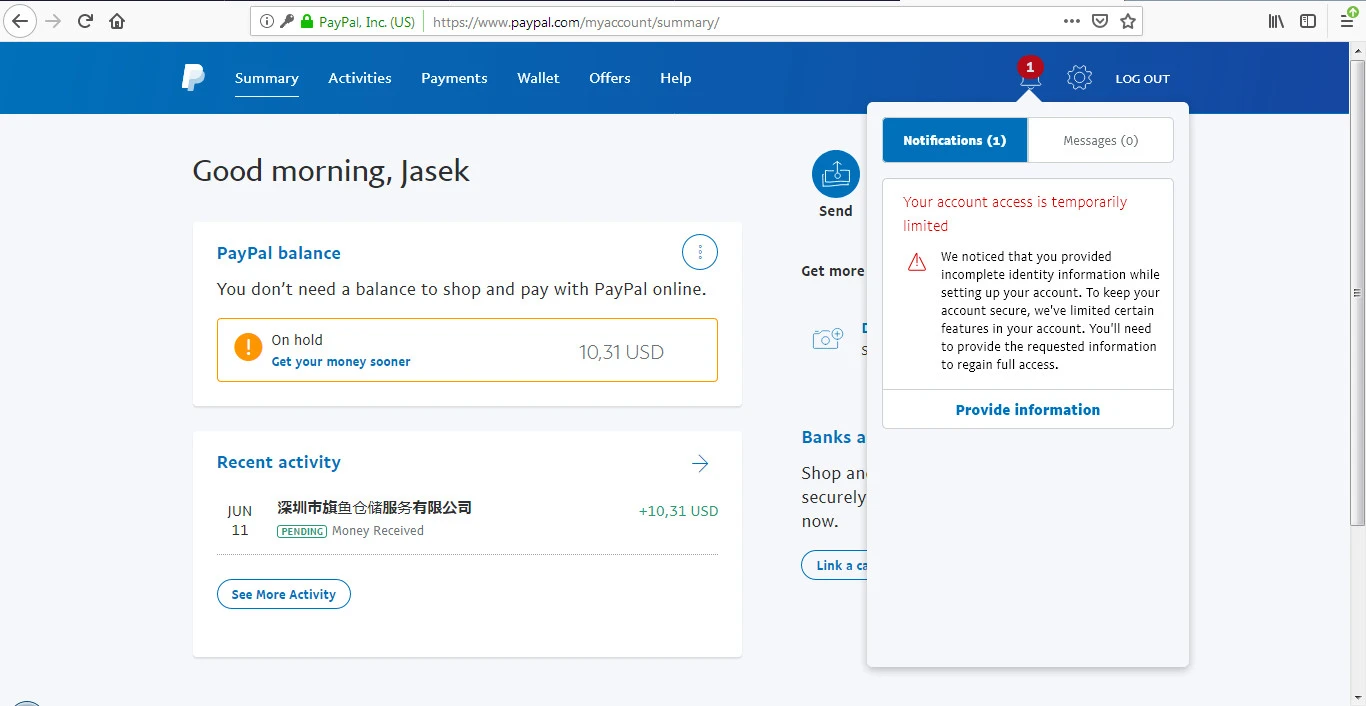Viewport: 1366px width, 706px height.
Task: Click the URL address field
Action: pos(740,21)
